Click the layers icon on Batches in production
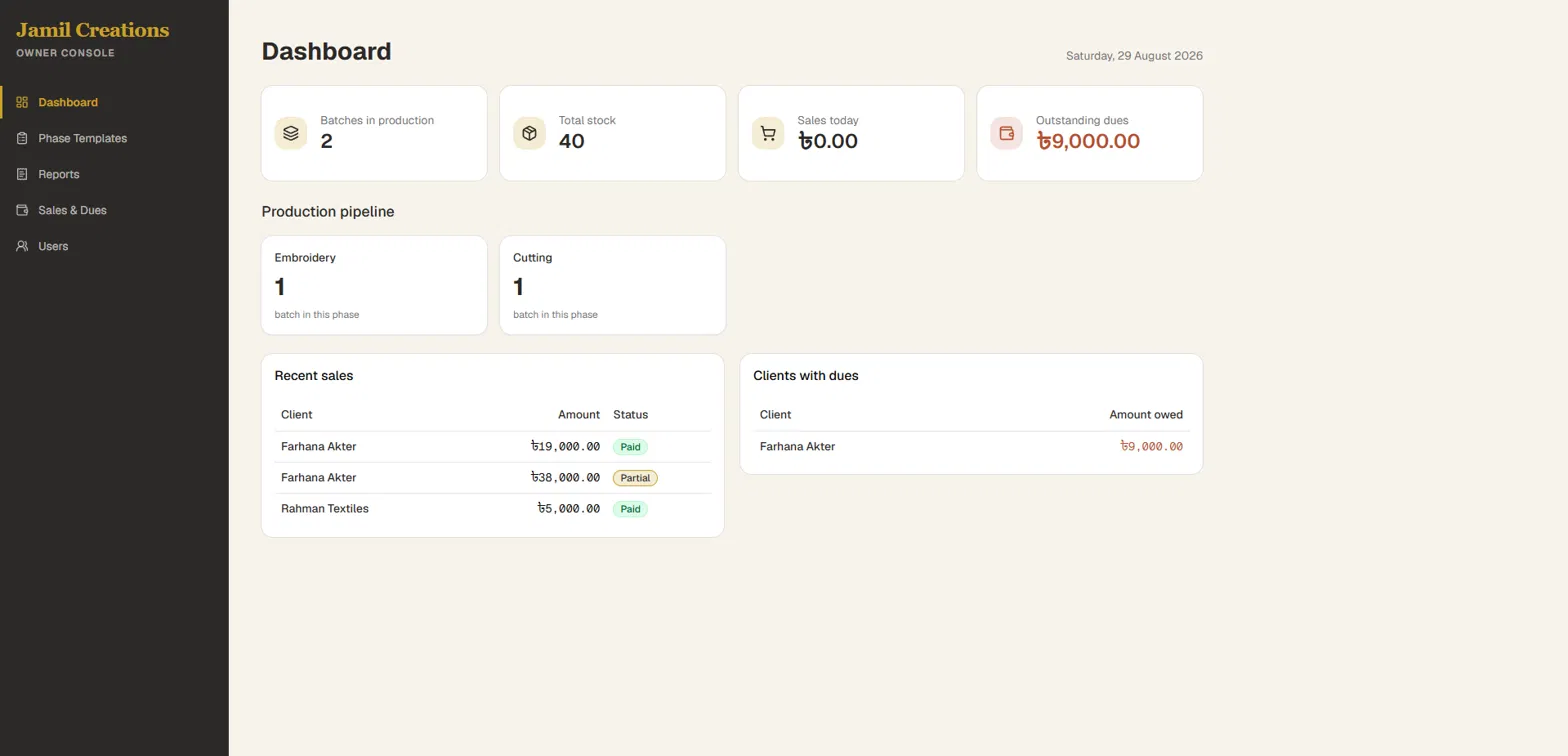1568x756 pixels. [x=291, y=133]
